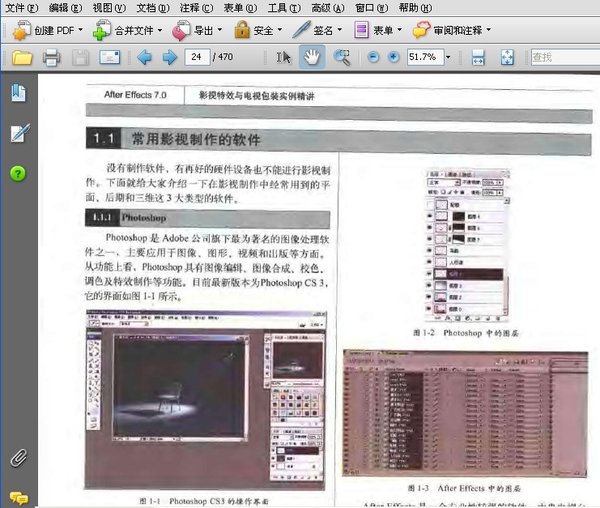
Task: Go to previous page arrow
Action: click(x=144, y=57)
